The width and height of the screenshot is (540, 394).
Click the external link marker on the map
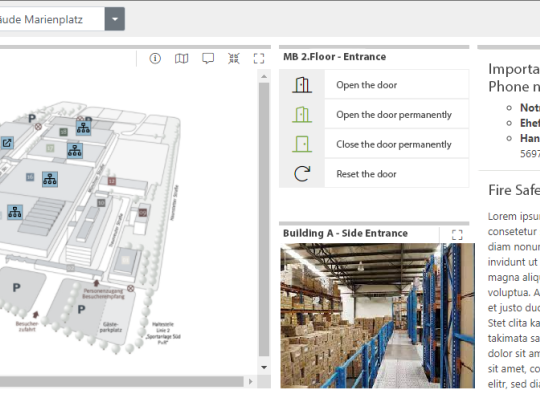coord(7,143)
